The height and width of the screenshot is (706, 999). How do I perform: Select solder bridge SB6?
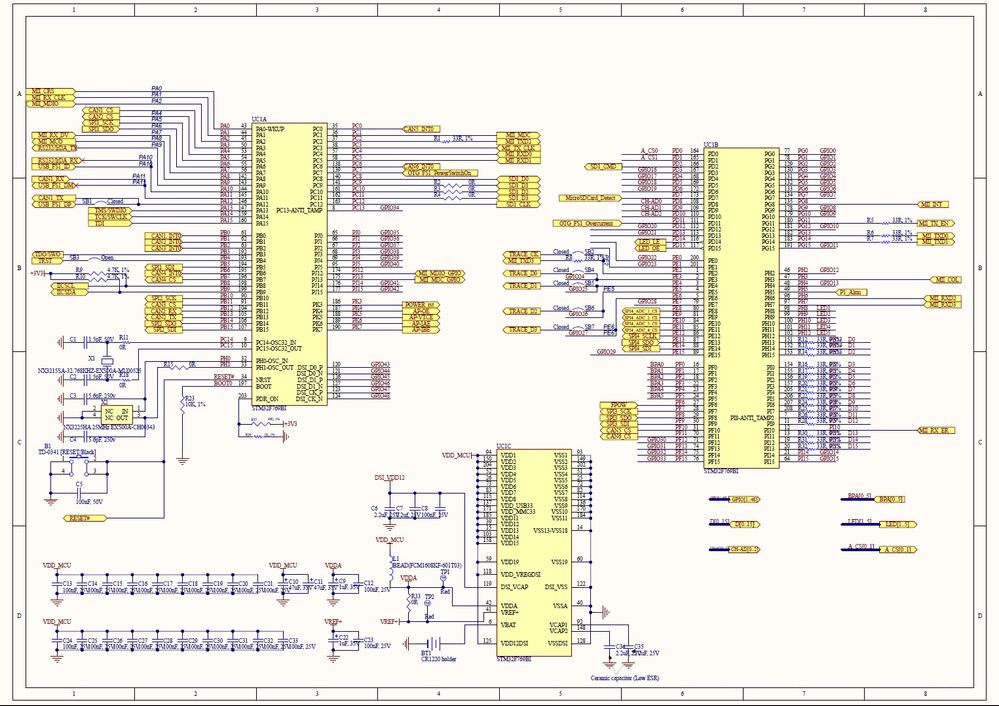pos(577,311)
